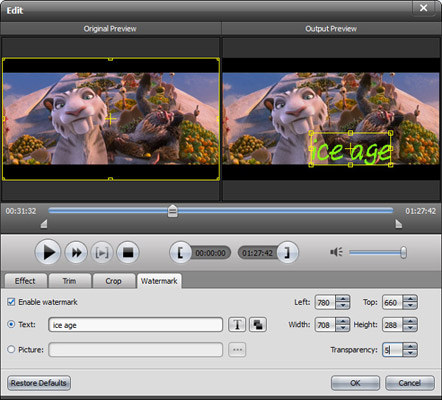Open the text font settings T icon

237,324
